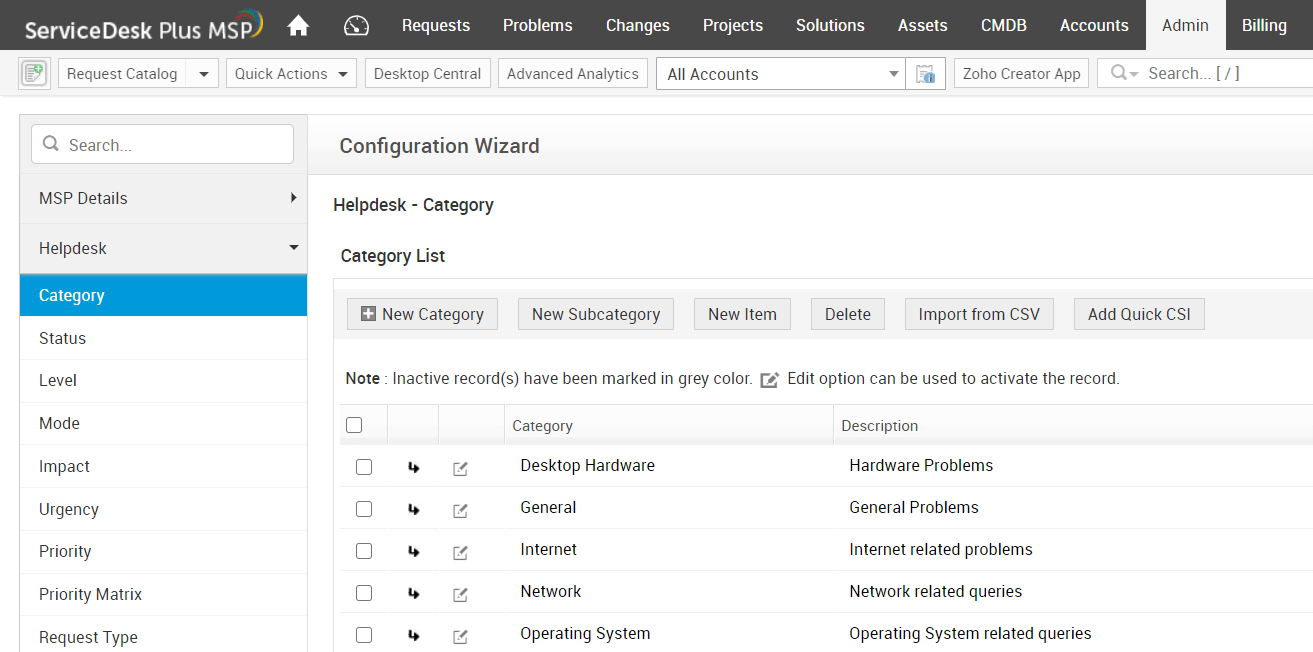
Task: Show subcategories of the Network category
Action: [413, 594]
